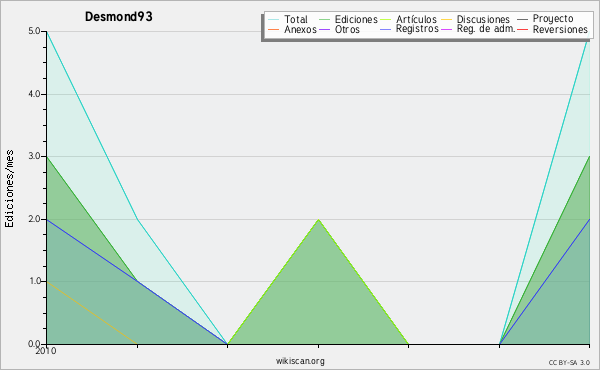Select the 'Ediciones' legend label
The height and width of the screenshot is (370, 600).
pos(356,19)
